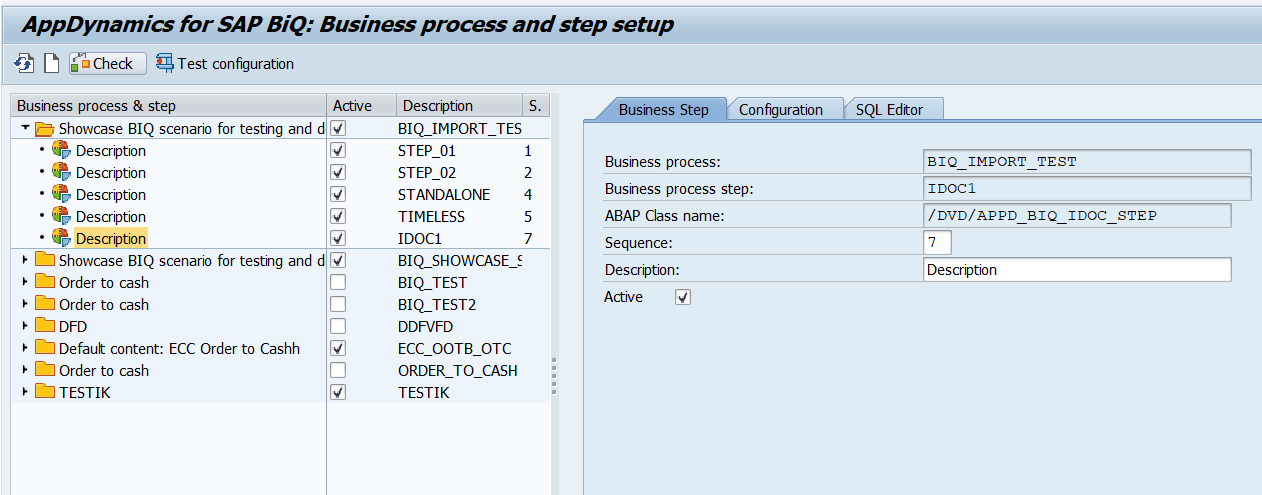Click the folder icon in the ECC_OOTB_OTC row
Viewport: 1262px width, 495px height.
coord(44,349)
